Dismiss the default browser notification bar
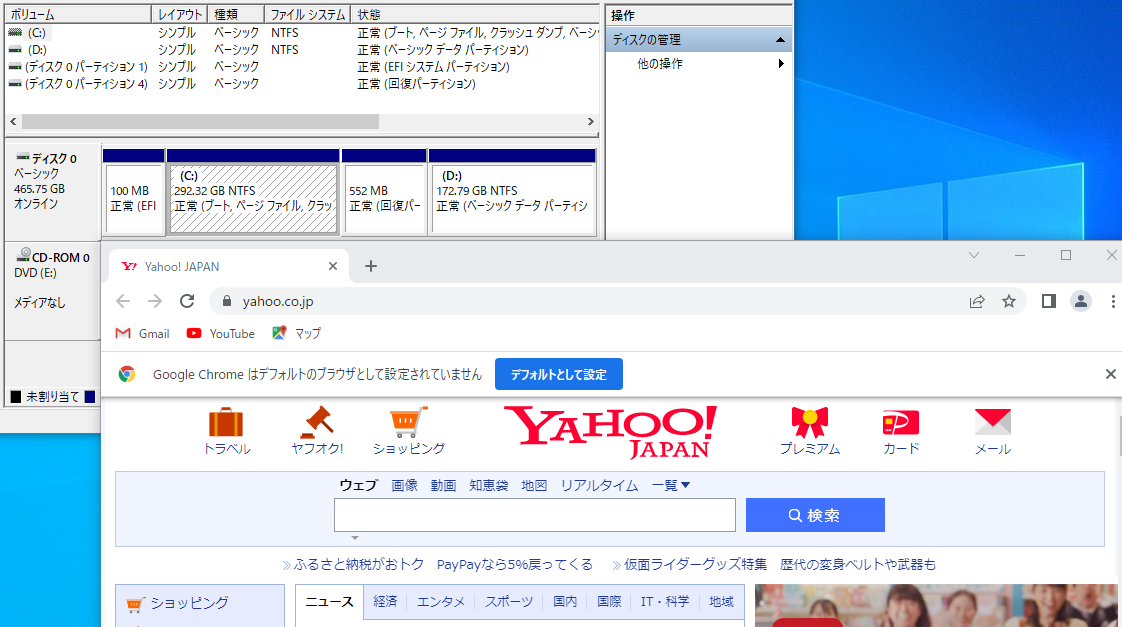1122x627 pixels. click(1111, 374)
